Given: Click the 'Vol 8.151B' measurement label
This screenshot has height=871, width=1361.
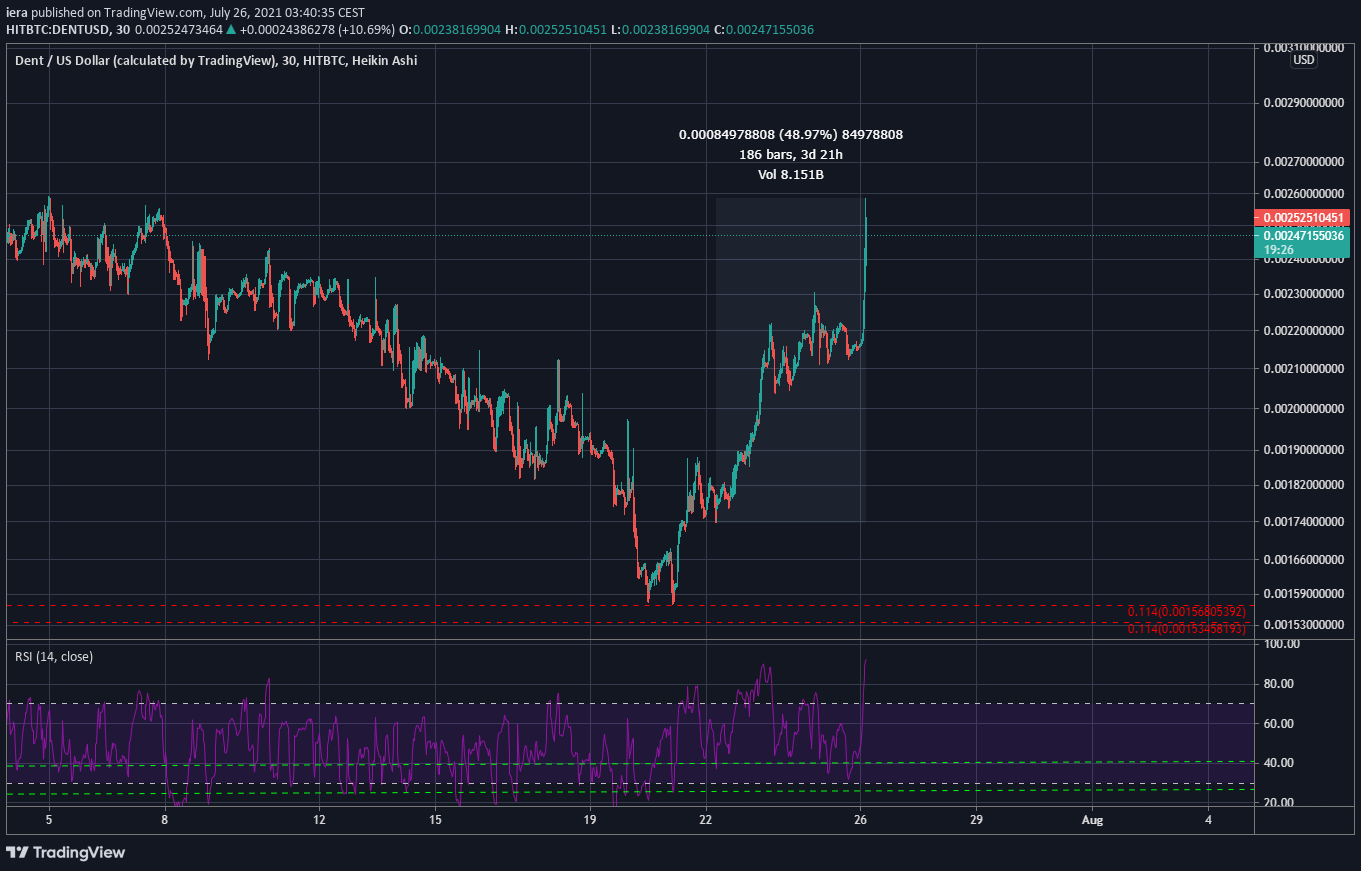Looking at the screenshot, I should (791, 174).
